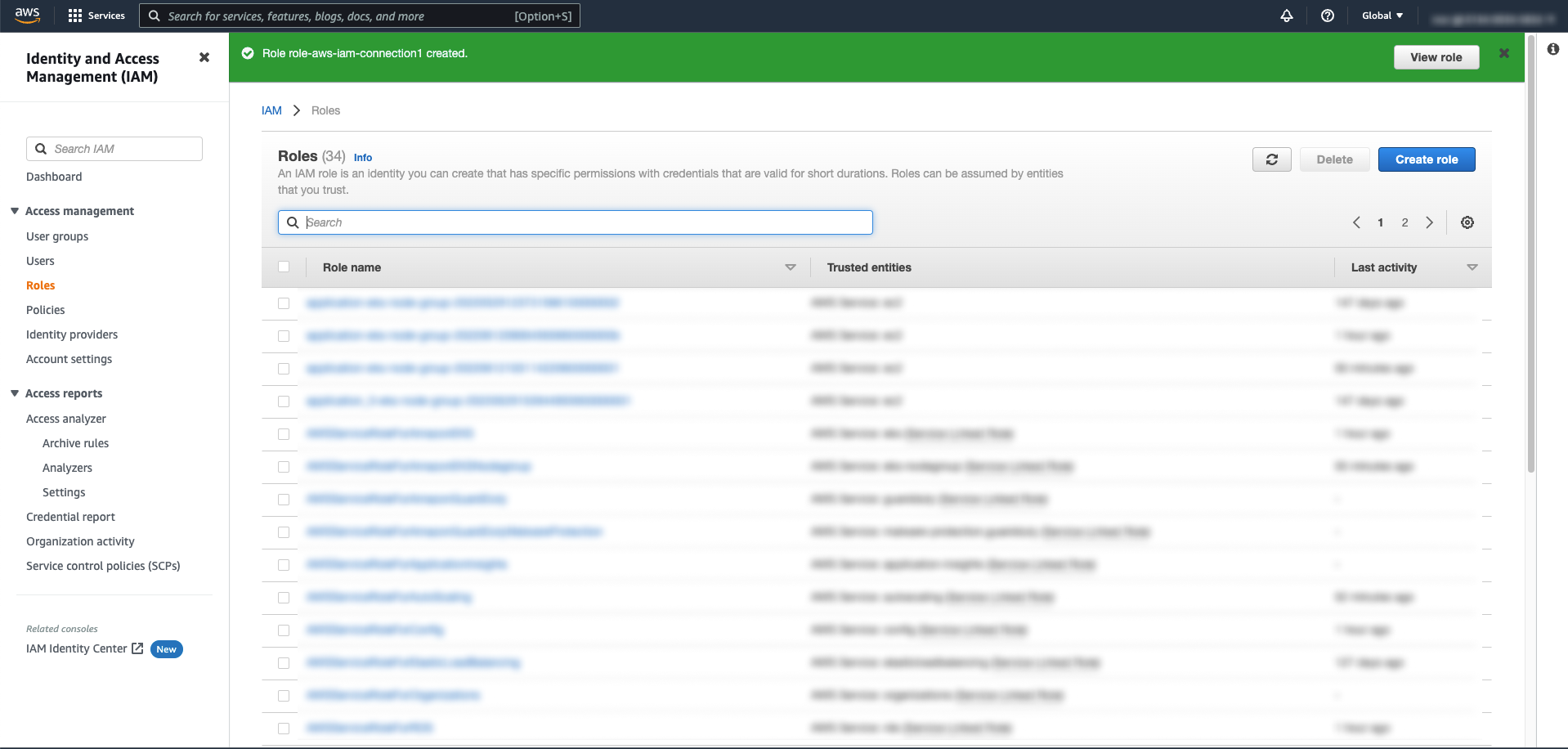Check the third role row checkbox
This screenshot has width=1568, height=749.
(x=284, y=369)
